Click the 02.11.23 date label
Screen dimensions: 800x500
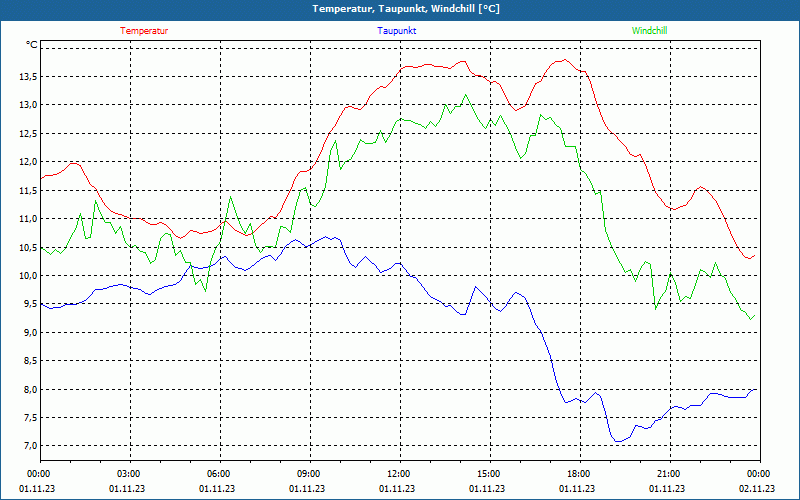click(757, 488)
